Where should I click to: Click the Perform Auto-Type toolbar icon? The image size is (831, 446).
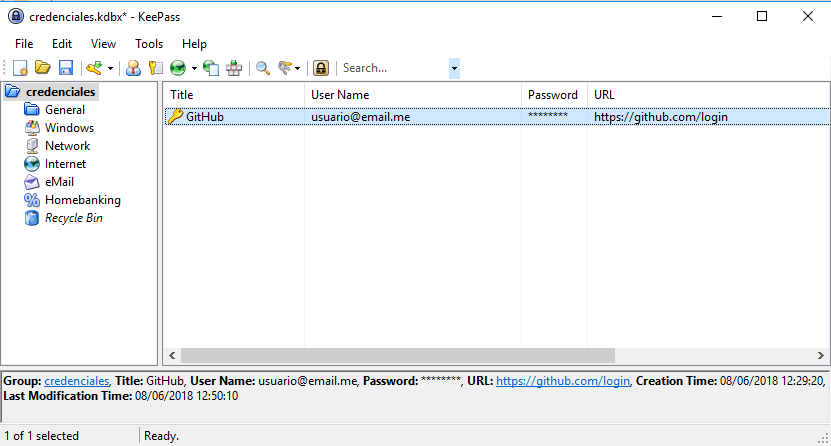[234, 68]
